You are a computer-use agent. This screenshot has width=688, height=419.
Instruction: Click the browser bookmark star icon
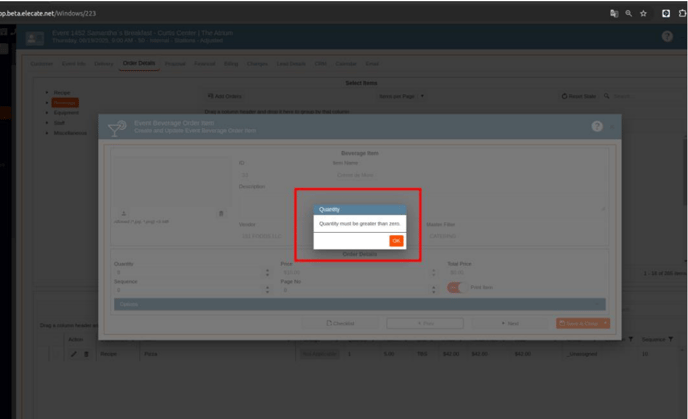[x=643, y=13]
